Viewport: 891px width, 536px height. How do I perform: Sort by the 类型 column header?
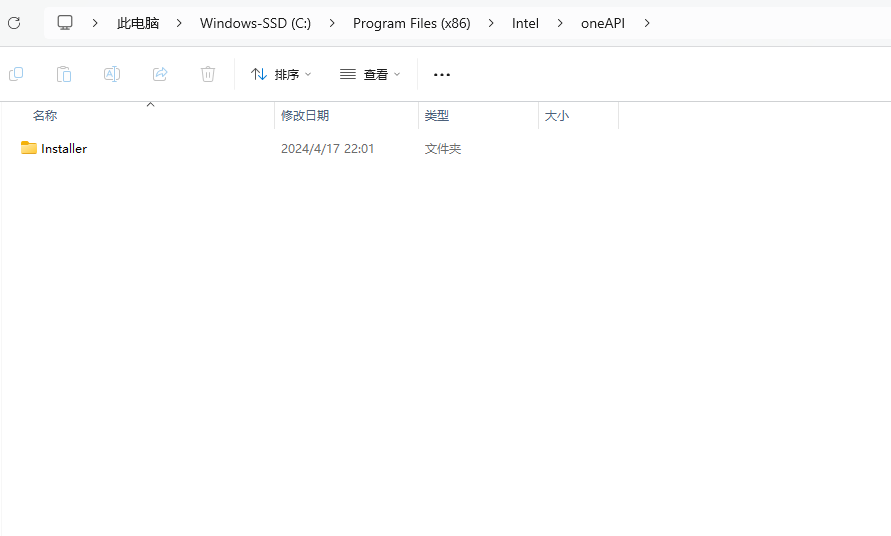437,116
